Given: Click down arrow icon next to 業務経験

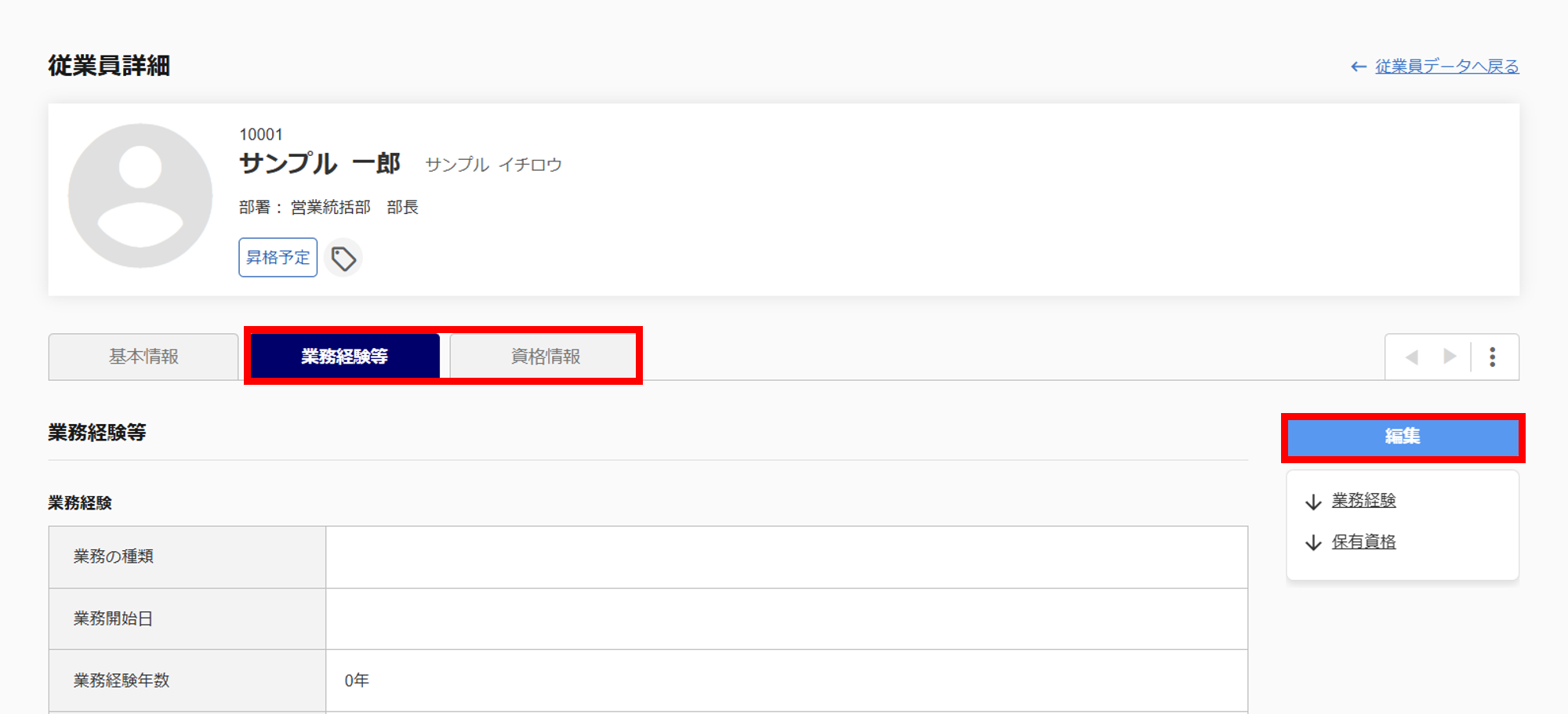Looking at the screenshot, I should point(1313,502).
